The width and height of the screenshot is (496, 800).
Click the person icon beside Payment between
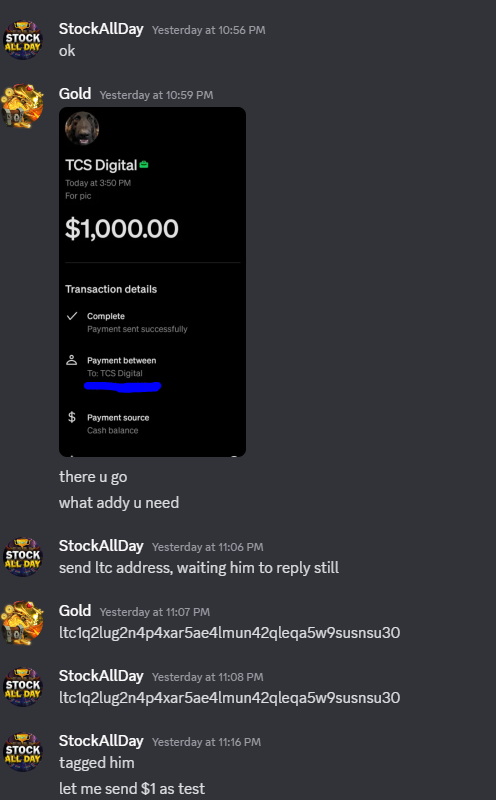(71, 360)
